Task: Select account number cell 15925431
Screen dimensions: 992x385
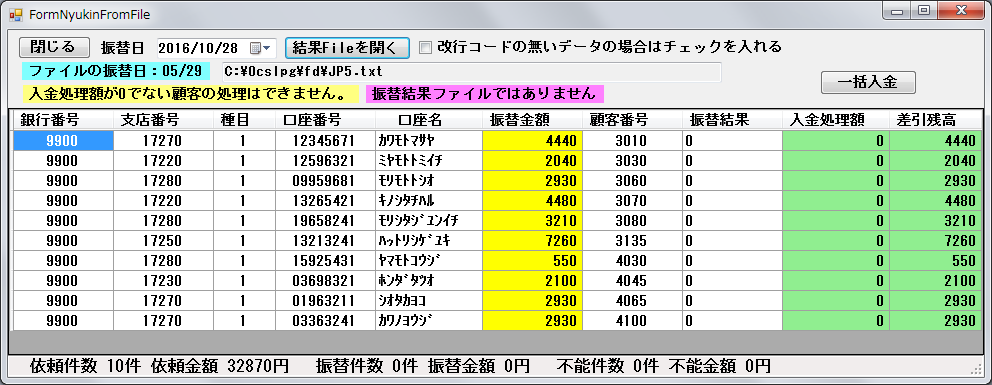Action: click(x=325, y=260)
